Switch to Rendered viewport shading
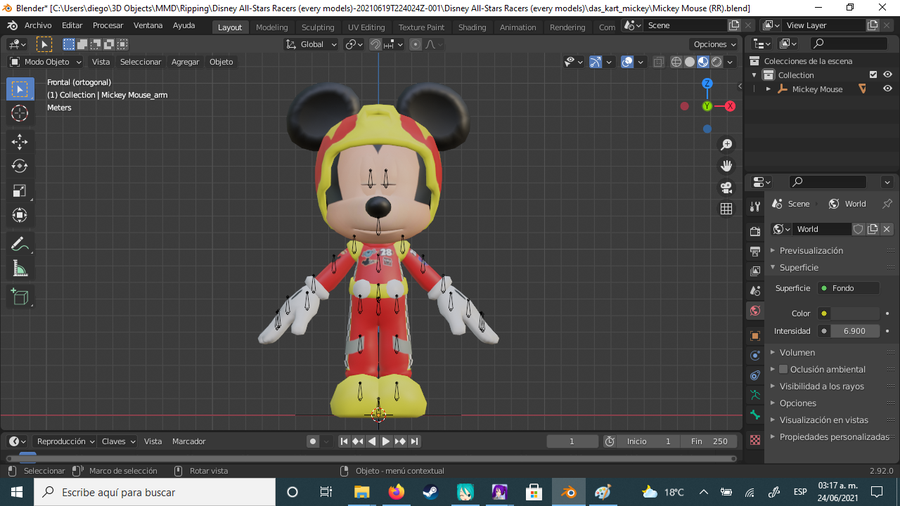The image size is (900, 506). coord(716,62)
